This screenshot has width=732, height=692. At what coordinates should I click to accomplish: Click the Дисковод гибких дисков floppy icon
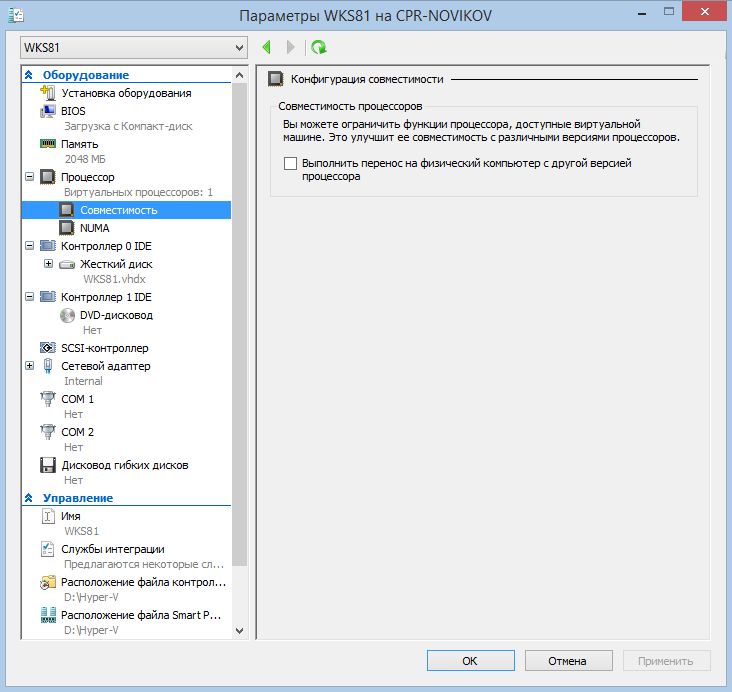point(47,465)
